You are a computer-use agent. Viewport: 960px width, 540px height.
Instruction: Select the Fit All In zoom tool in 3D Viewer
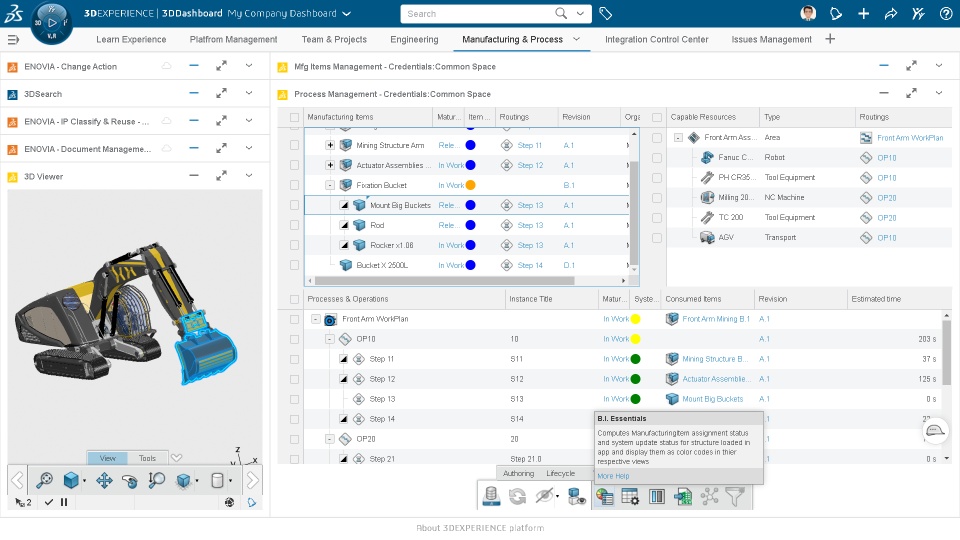44,481
